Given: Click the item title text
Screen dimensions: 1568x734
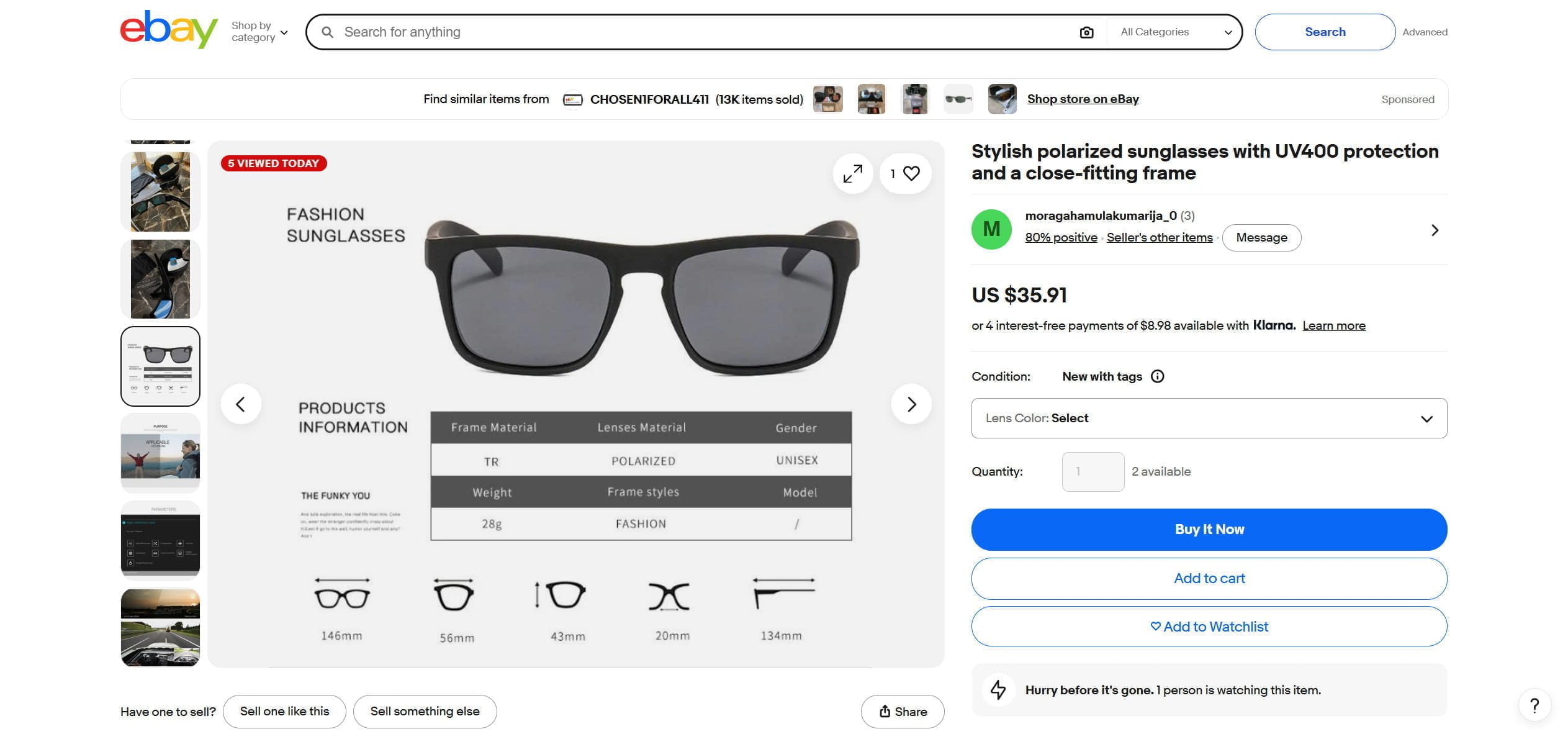Looking at the screenshot, I should pos(1204,161).
